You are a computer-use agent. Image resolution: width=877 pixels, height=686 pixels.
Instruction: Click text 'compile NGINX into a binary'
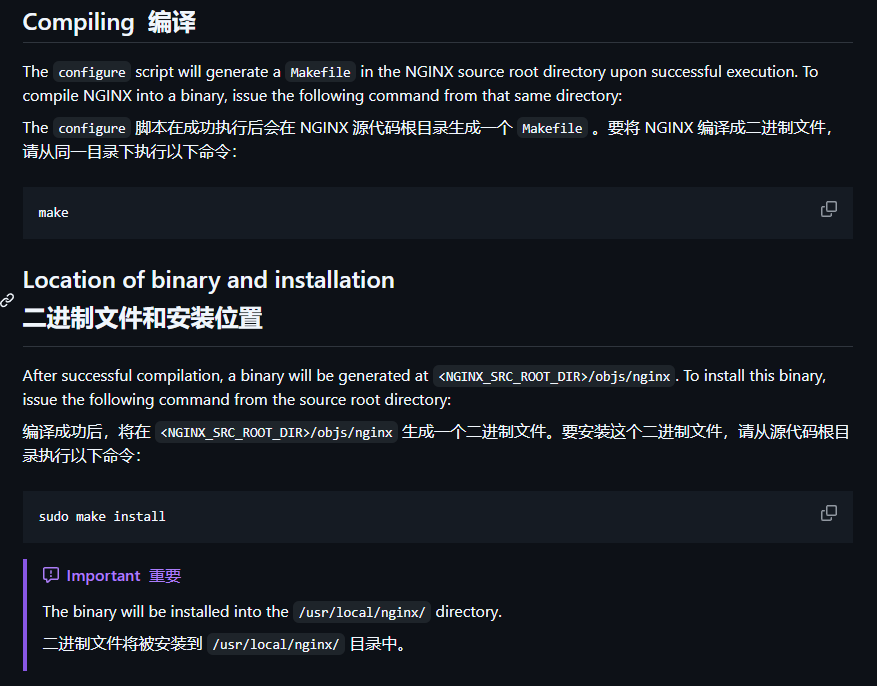125,96
